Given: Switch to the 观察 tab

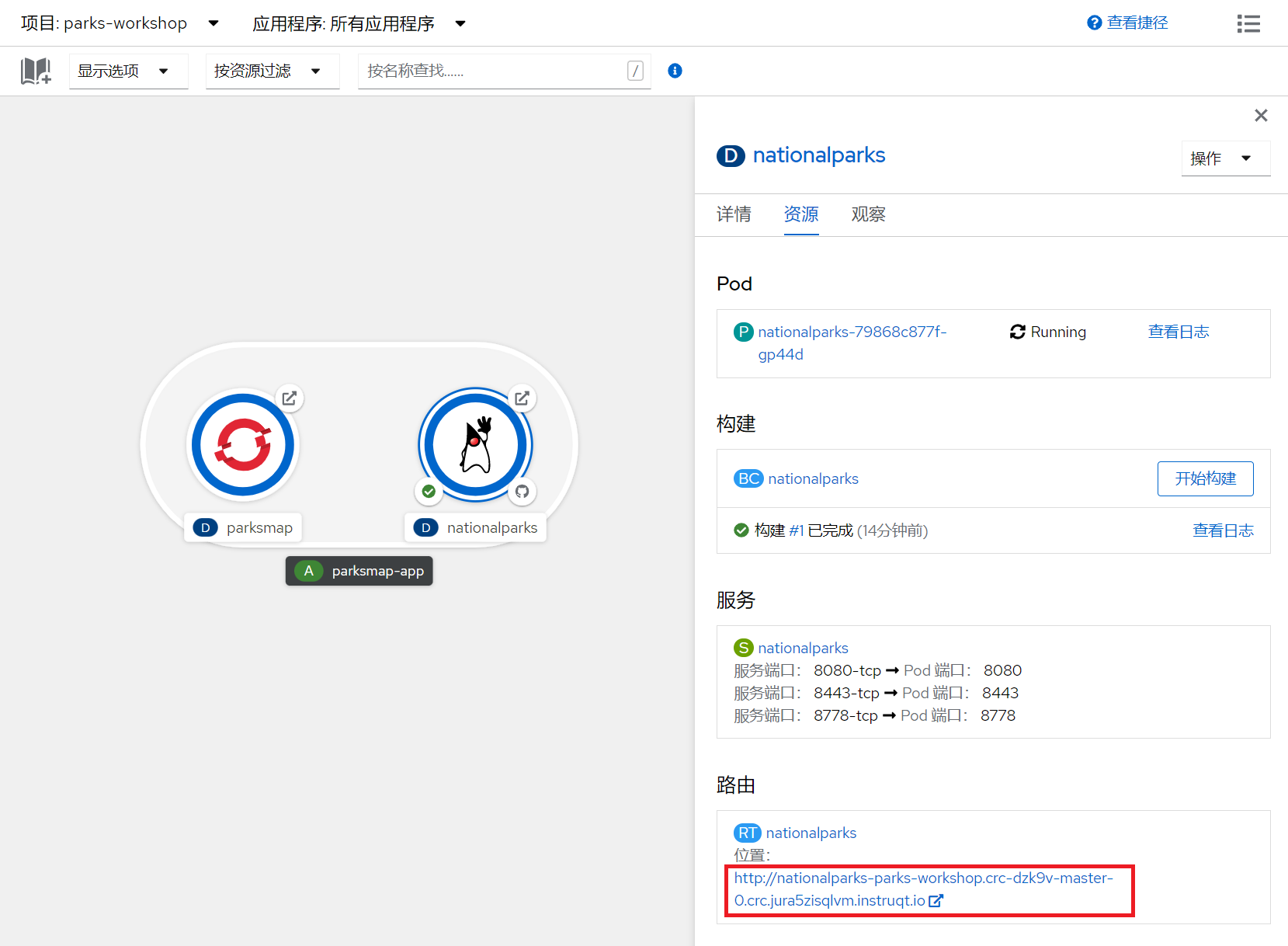Looking at the screenshot, I should (x=868, y=214).
